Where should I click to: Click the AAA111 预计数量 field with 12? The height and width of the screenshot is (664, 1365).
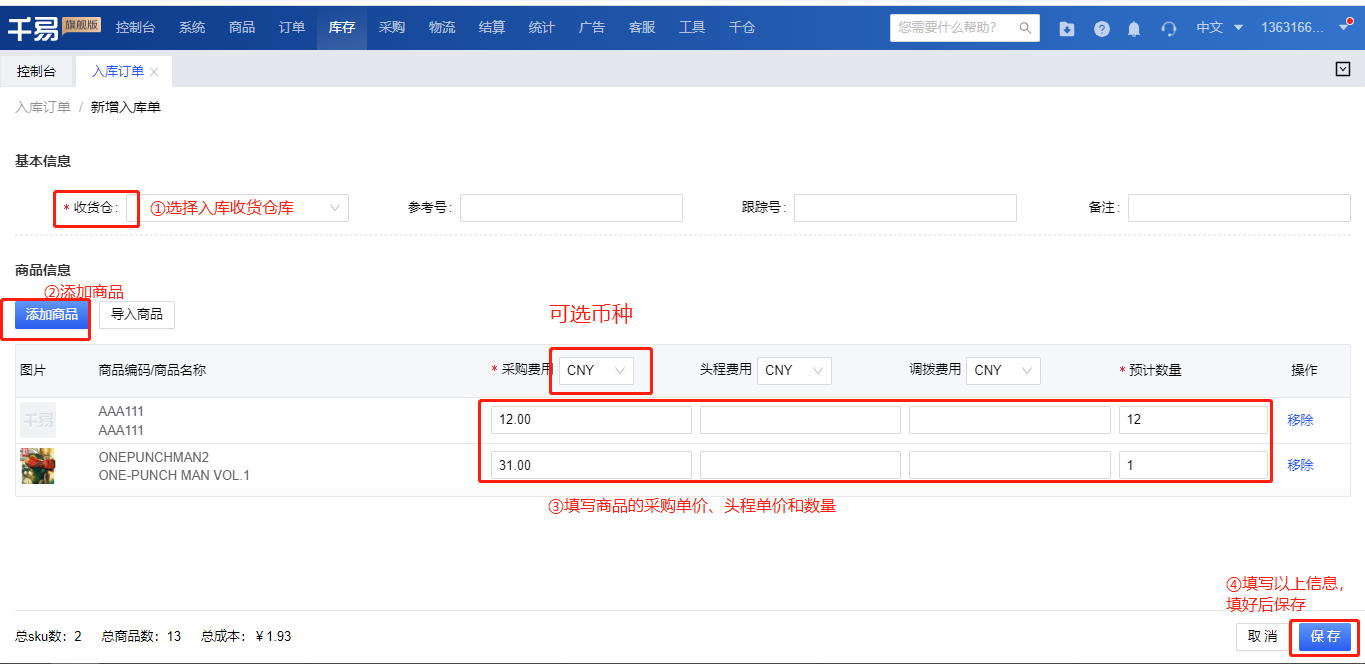(x=1193, y=420)
